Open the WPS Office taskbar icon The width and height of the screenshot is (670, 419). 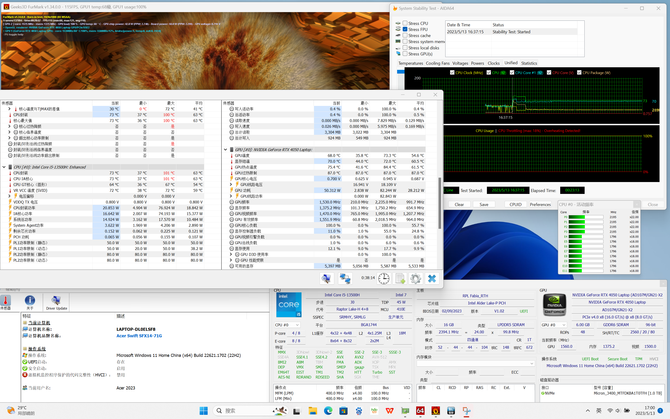click(389, 411)
